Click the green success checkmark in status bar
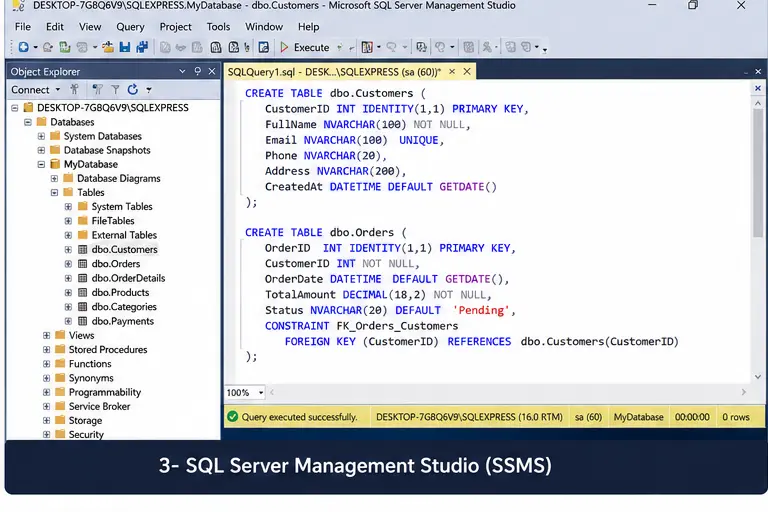 pyautogui.click(x=233, y=416)
